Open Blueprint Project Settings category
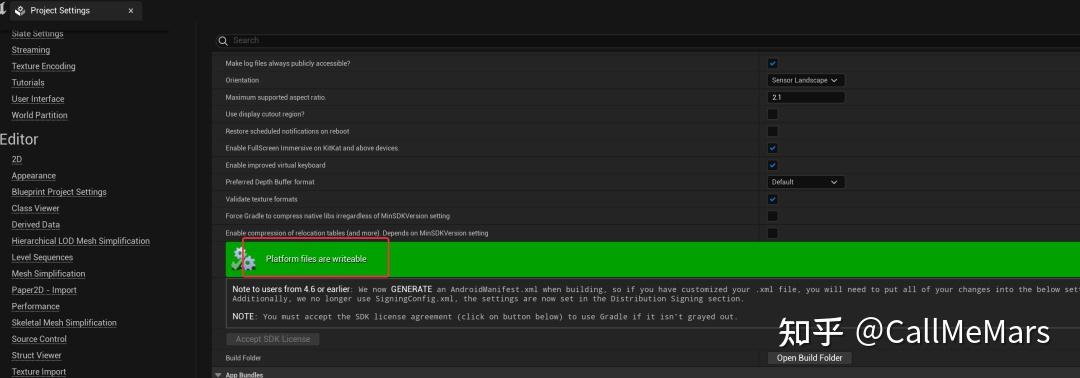The width and height of the screenshot is (1080, 378). pos(59,192)
